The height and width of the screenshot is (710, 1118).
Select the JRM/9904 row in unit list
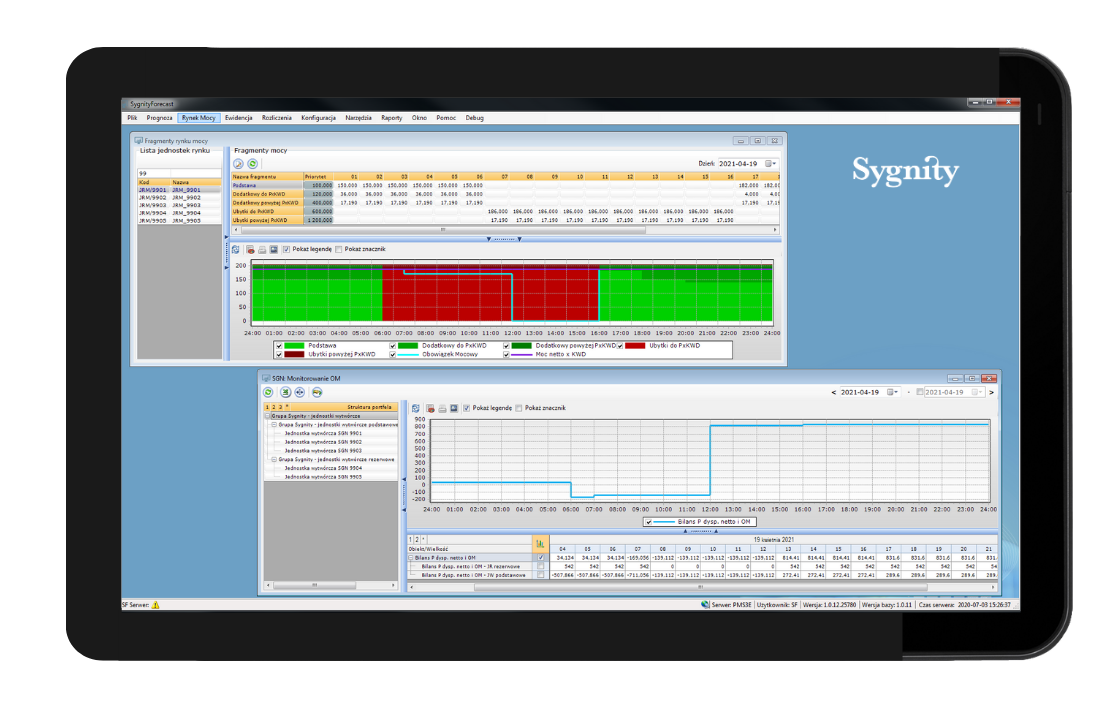(179, 213)
